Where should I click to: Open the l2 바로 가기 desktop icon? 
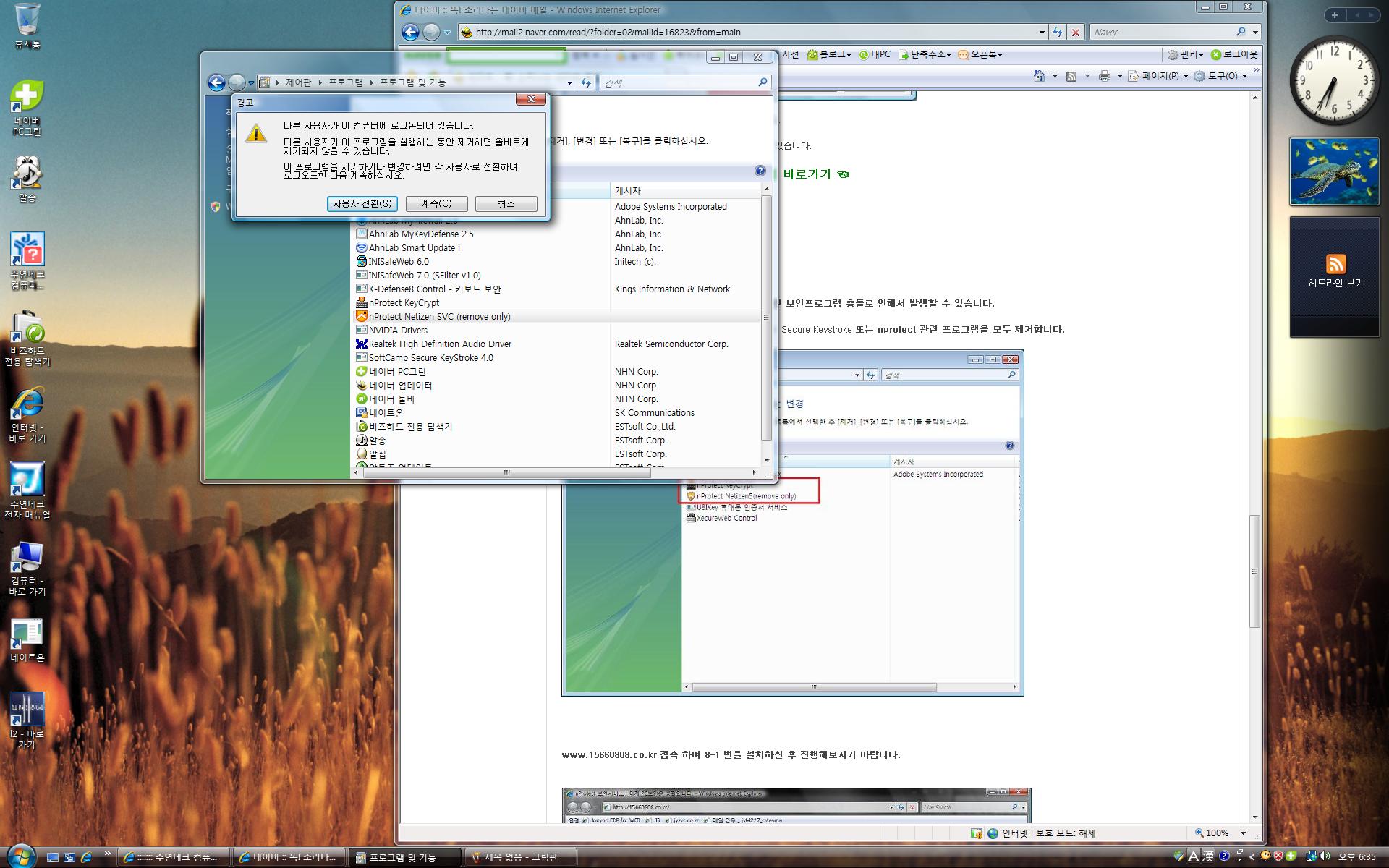27,720
